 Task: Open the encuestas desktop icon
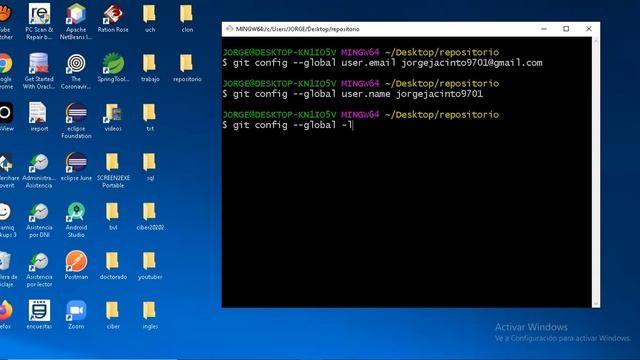(x=39, y=315)
